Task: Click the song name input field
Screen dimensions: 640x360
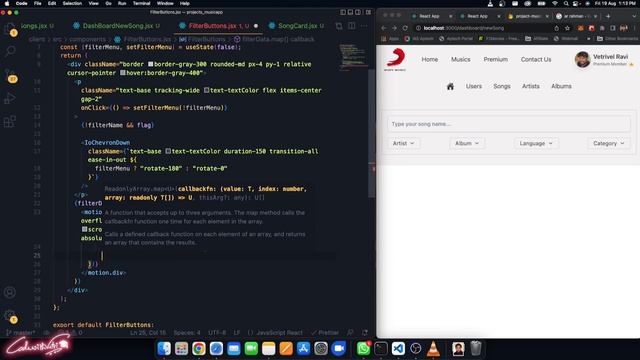Action: tap(509, 124)
